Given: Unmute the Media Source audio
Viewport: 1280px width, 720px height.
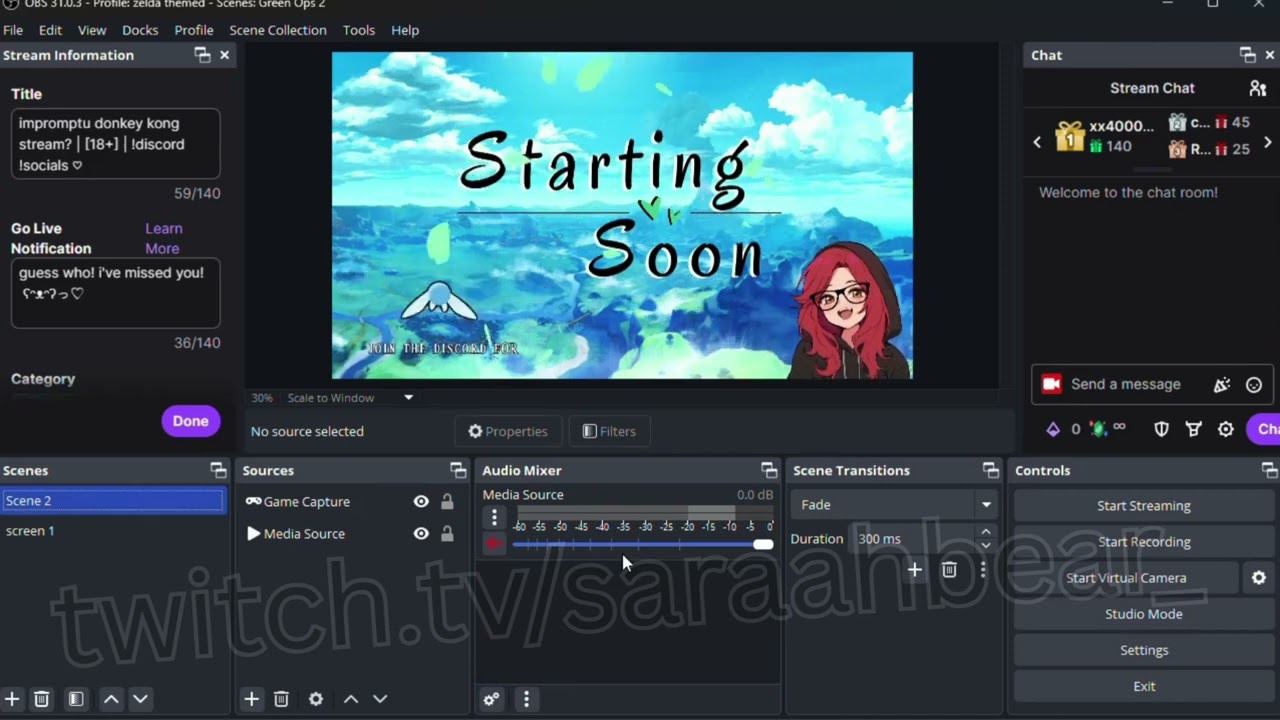Looking at the screenshot, I should tap(494, 544).
